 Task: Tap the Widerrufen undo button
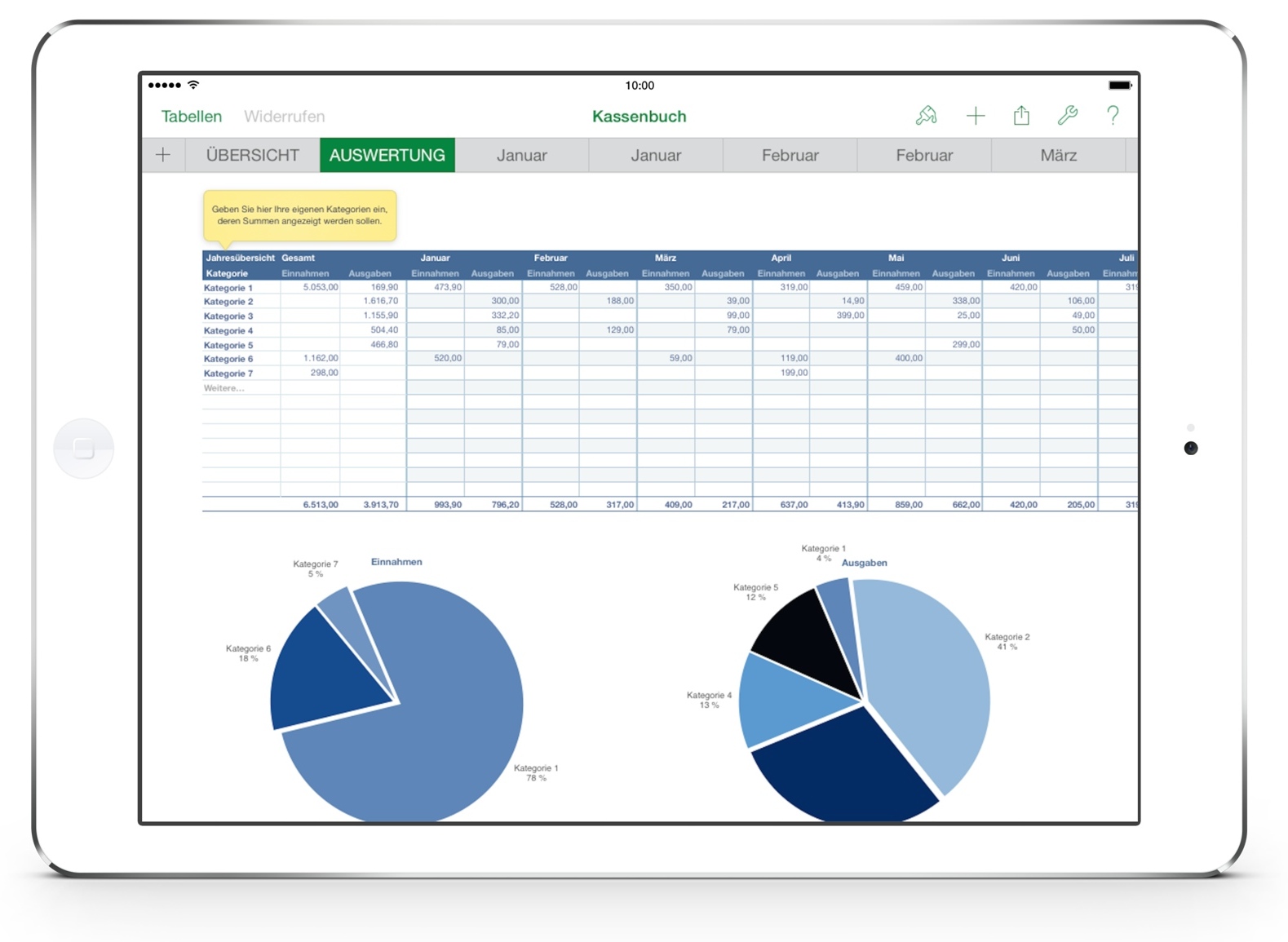(284, 117)
